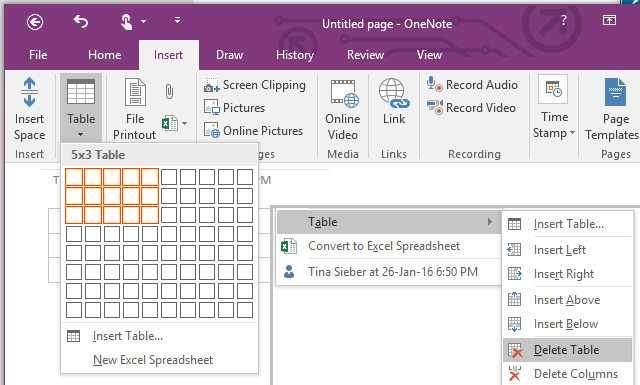
Task: Insert a File Printout
Action: coord(135,109)
